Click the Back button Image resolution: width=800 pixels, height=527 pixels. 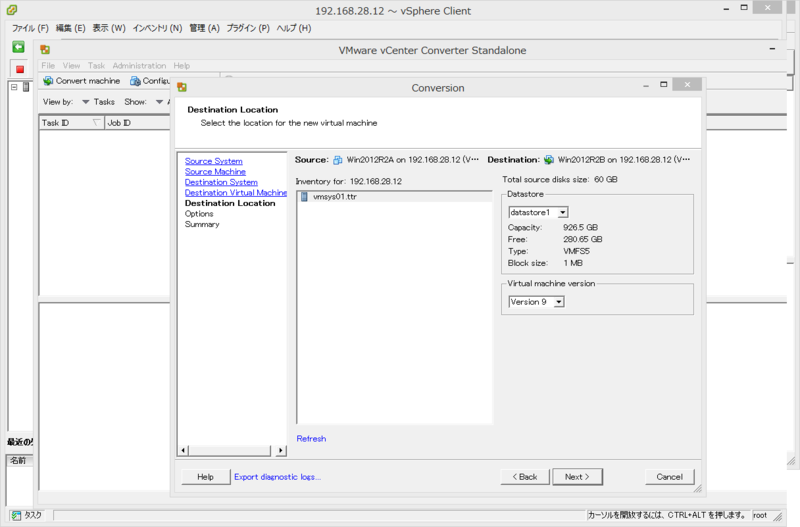point(525,477)
